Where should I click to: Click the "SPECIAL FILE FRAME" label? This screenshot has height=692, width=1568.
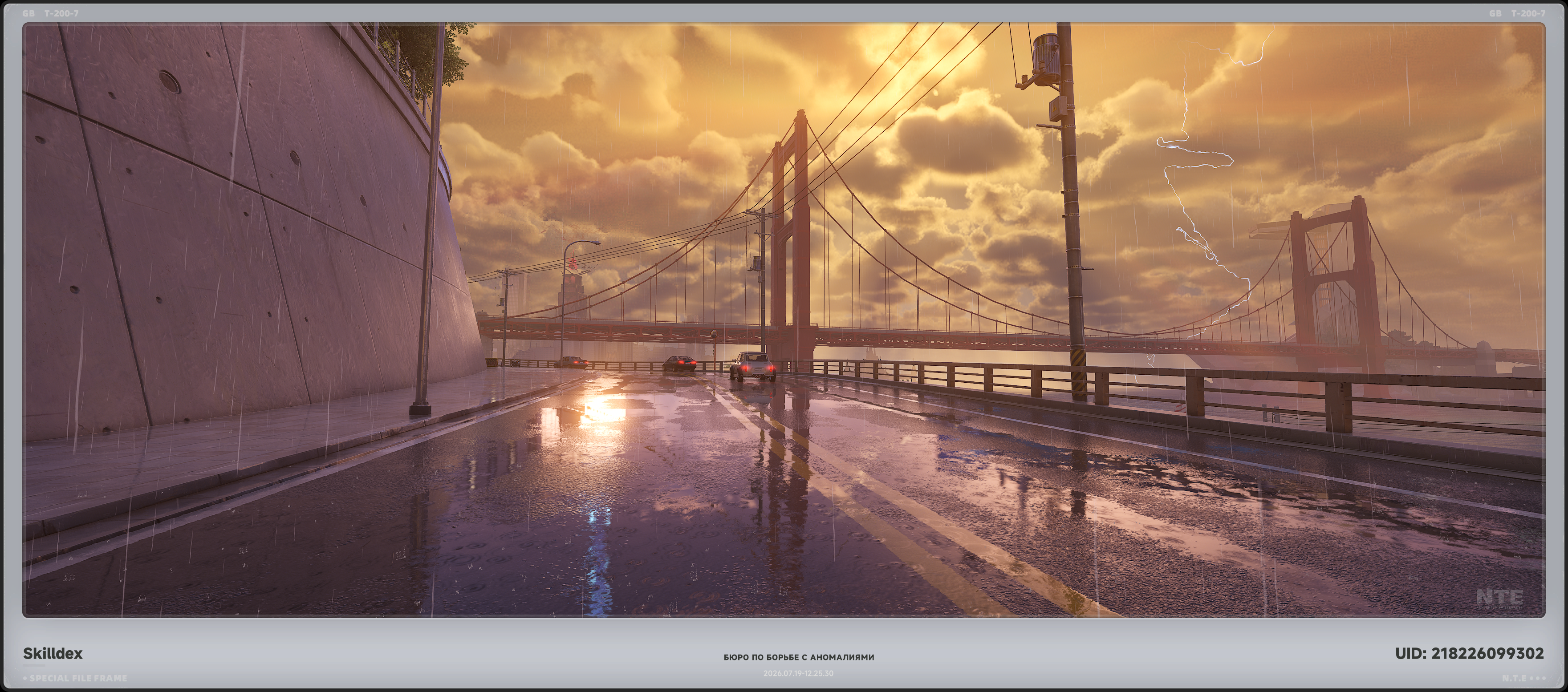[78, 678]
